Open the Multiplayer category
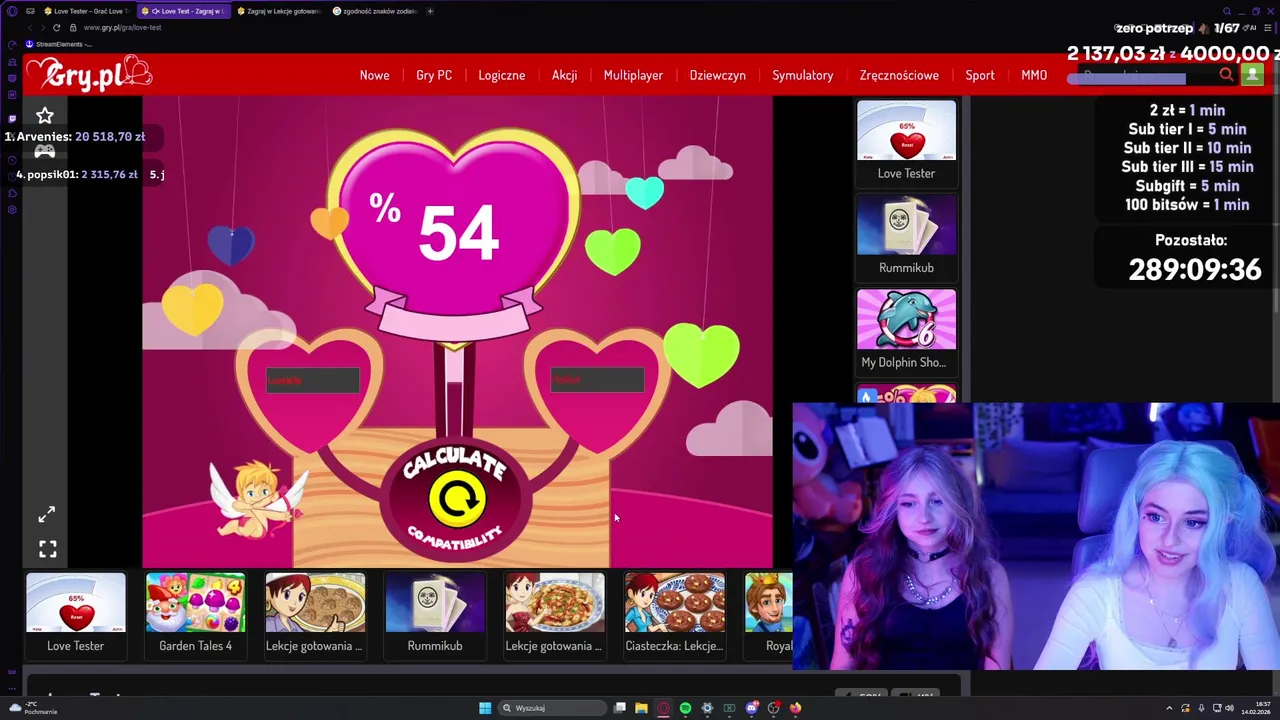 click(x=633, y=75)
